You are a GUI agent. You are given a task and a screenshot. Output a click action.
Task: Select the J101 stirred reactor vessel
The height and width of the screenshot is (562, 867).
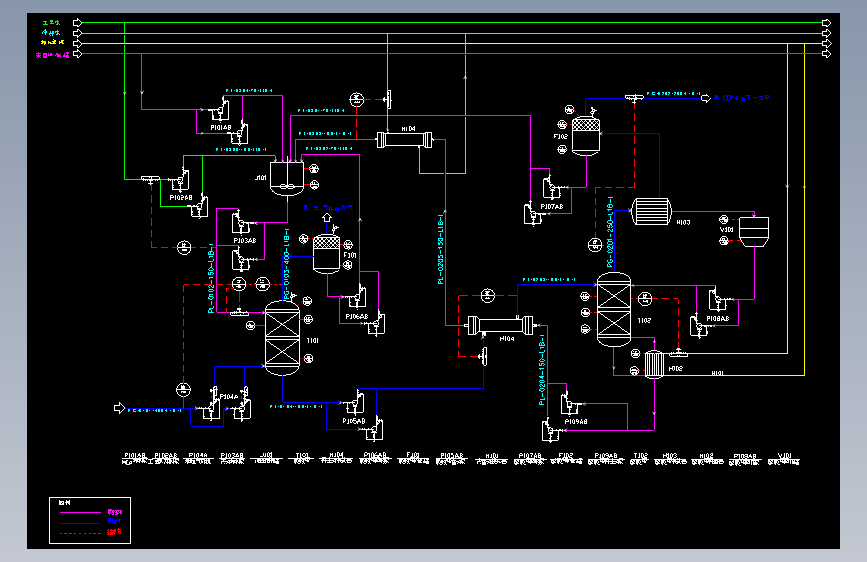[x=286, y=178]
